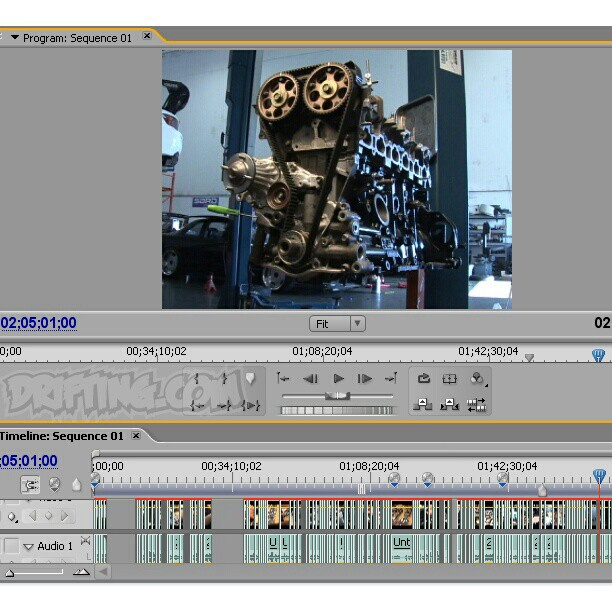Step back one frame

(311, 379)
